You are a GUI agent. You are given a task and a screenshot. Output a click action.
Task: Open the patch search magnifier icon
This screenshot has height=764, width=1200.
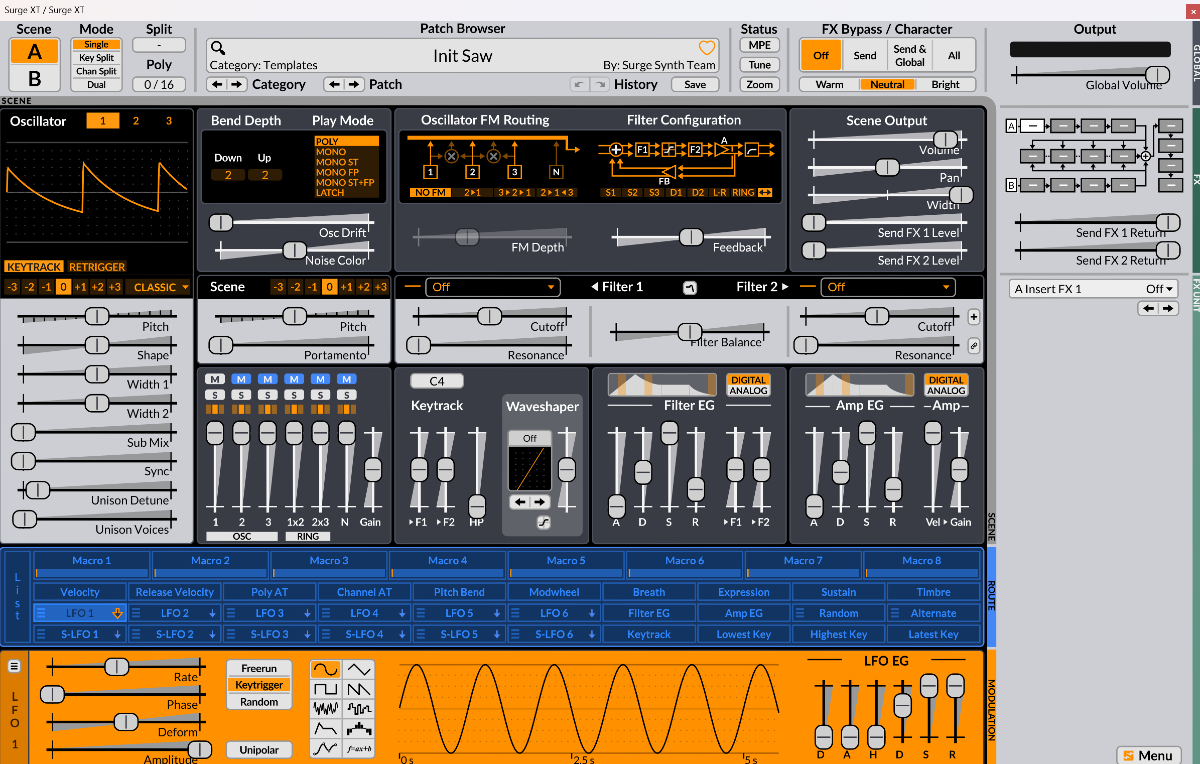(218, 47)
